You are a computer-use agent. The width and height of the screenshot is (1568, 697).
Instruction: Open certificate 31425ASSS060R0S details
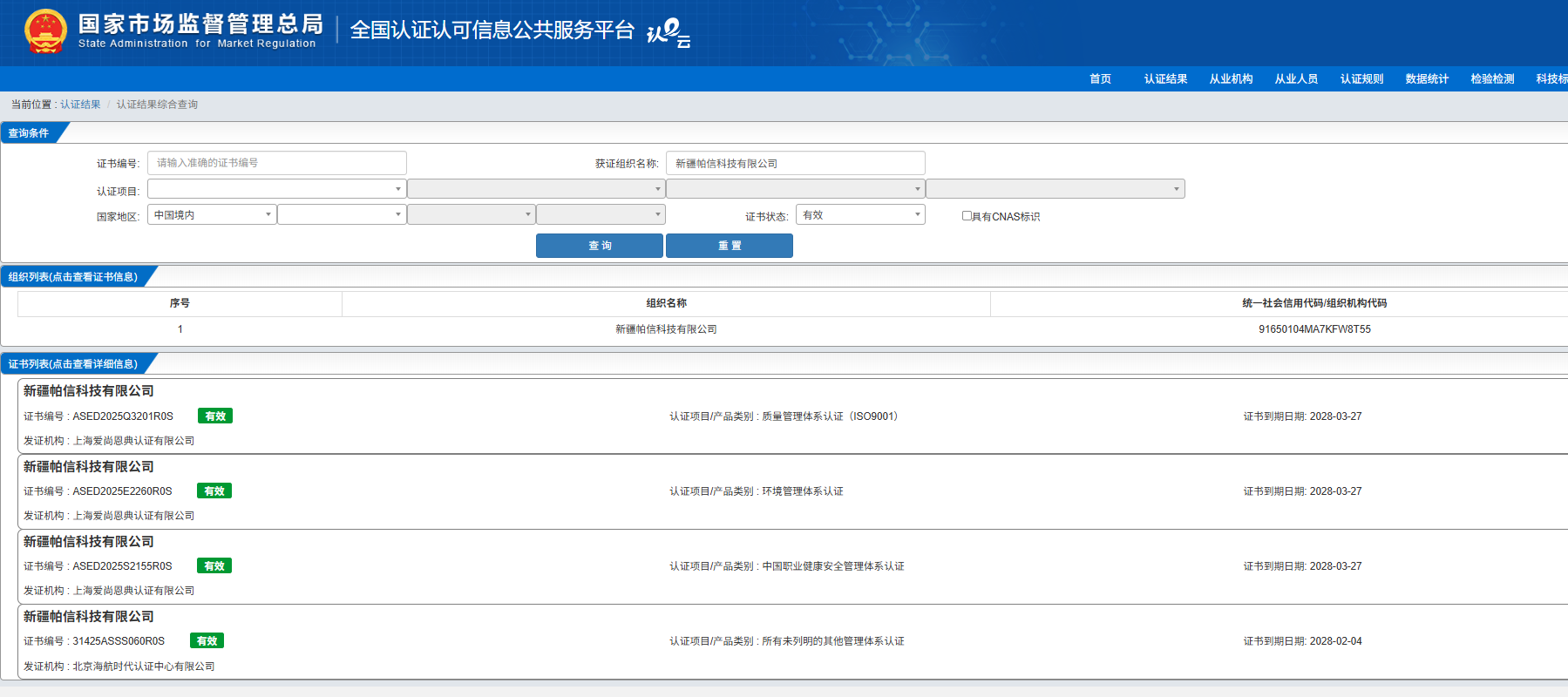tap(119, 641)
